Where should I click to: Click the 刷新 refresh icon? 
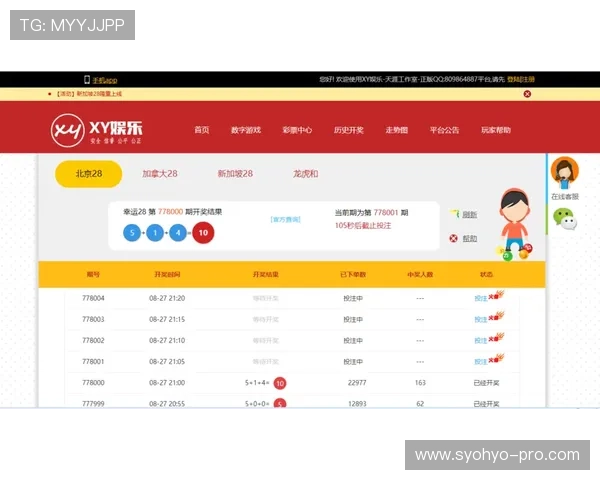pos(454,214)
